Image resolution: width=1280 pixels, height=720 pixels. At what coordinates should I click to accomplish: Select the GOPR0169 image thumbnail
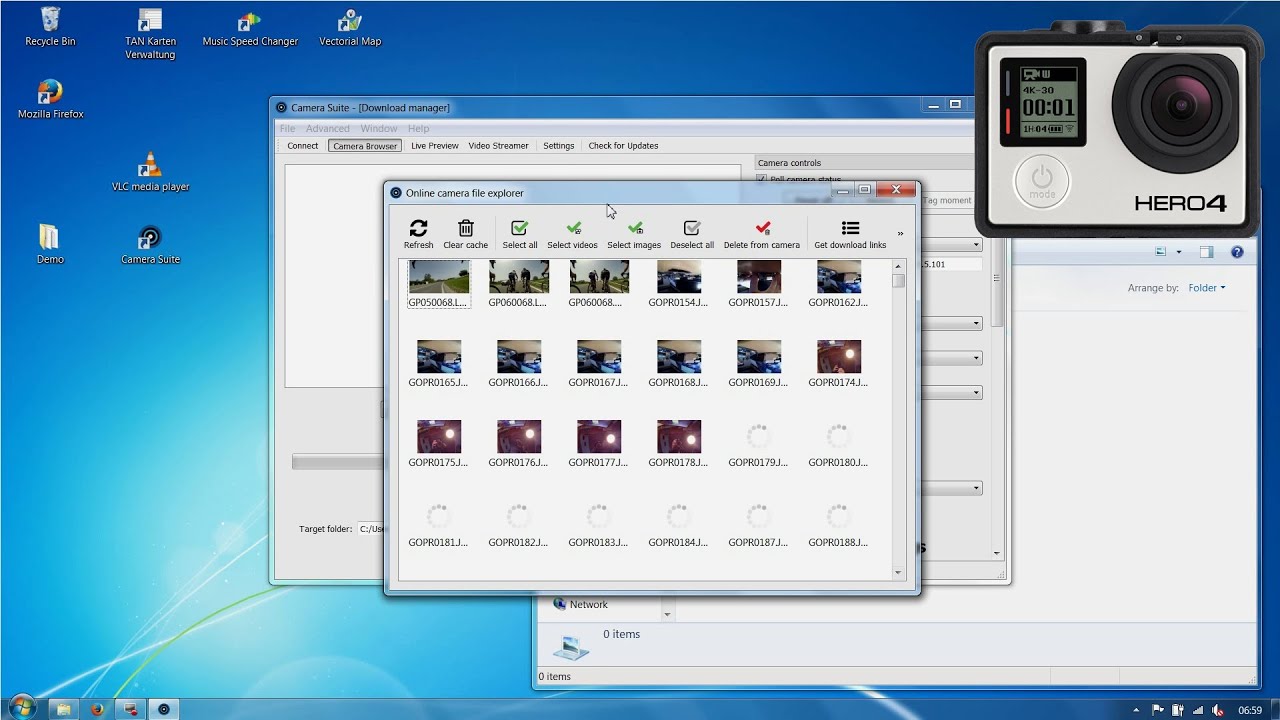click(759, 357)
